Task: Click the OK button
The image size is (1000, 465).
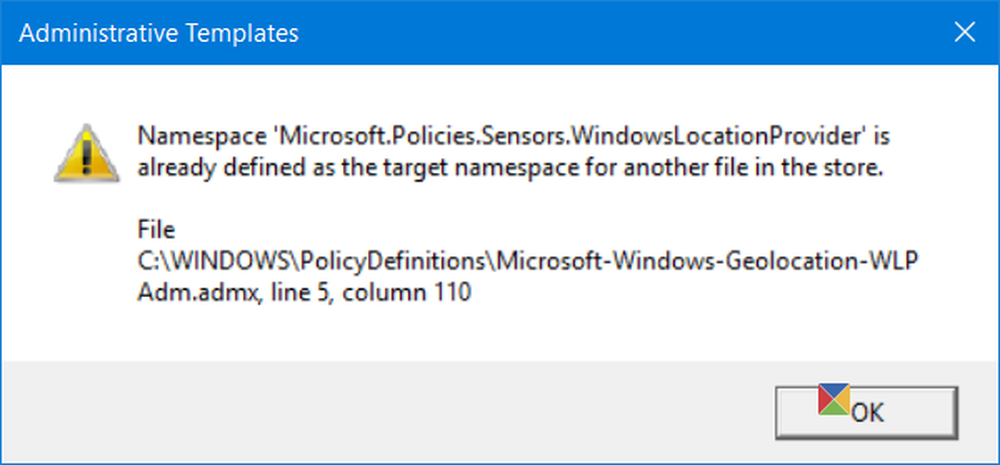Action: pyautogui.click(x=866, y=412)
